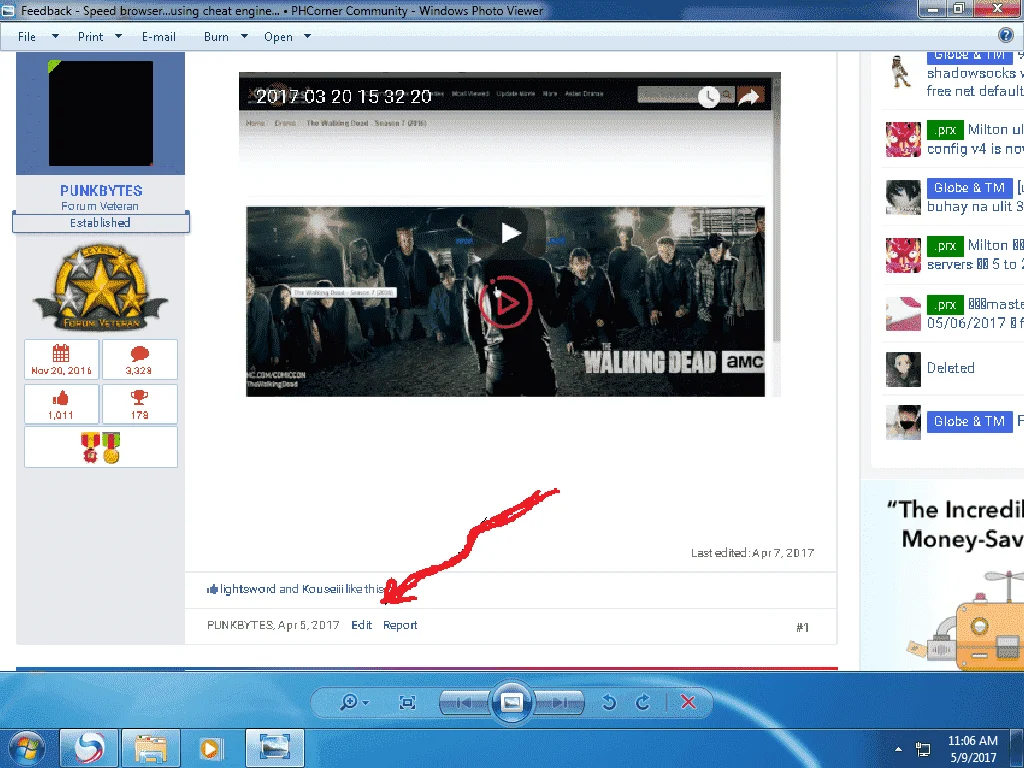Go to the previous photo

[x=464, y=703]
